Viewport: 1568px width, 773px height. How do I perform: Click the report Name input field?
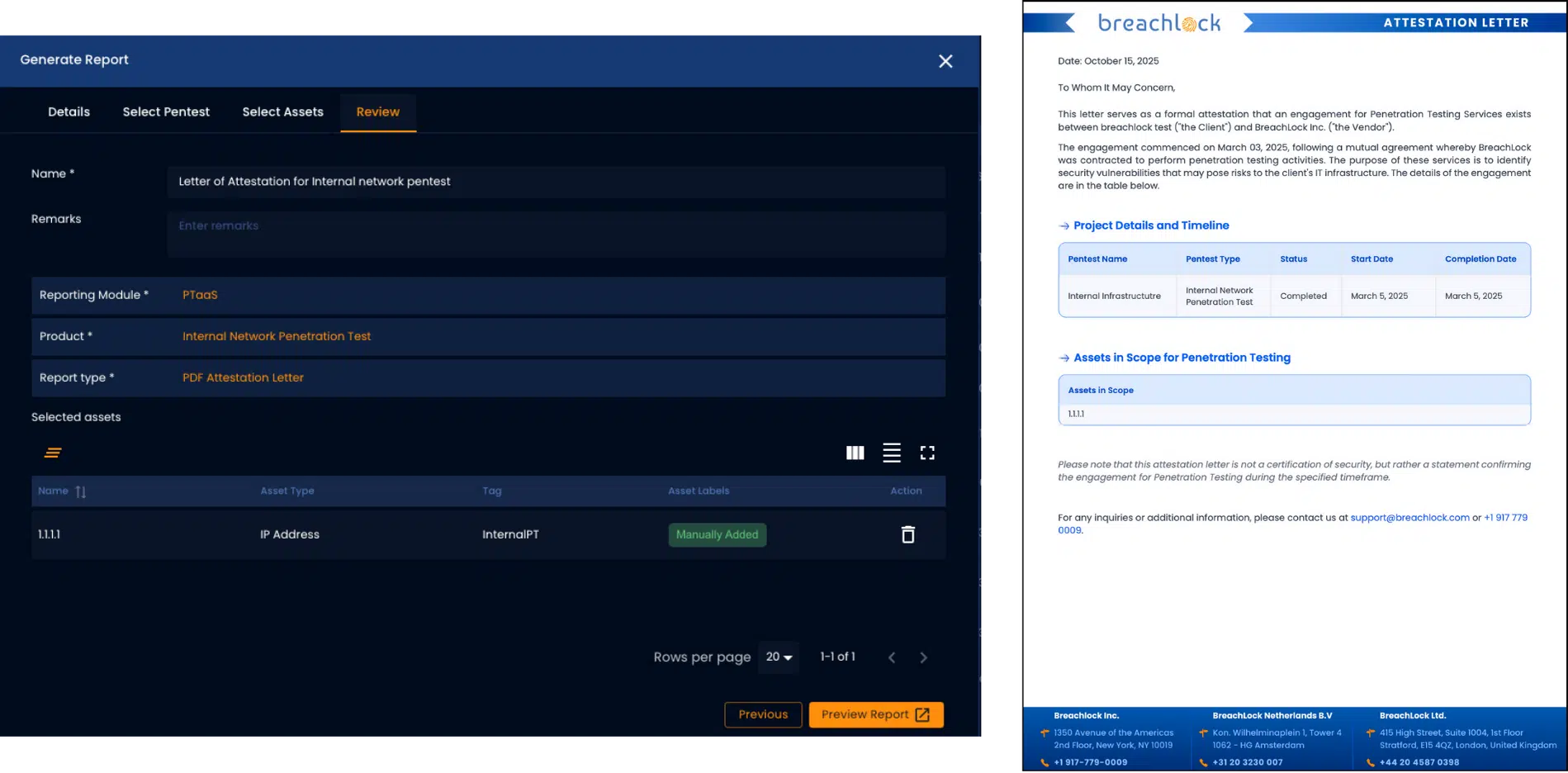(556, 182)
